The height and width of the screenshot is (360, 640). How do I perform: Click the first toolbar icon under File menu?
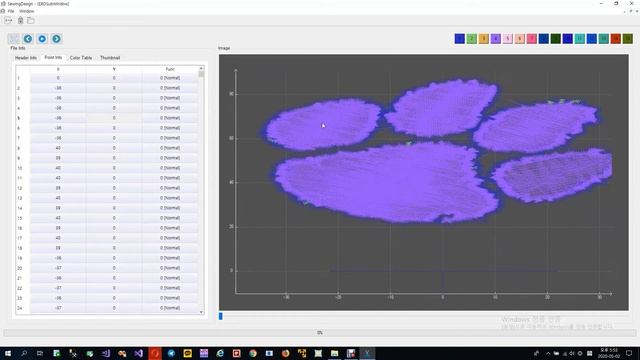[8, 20]
